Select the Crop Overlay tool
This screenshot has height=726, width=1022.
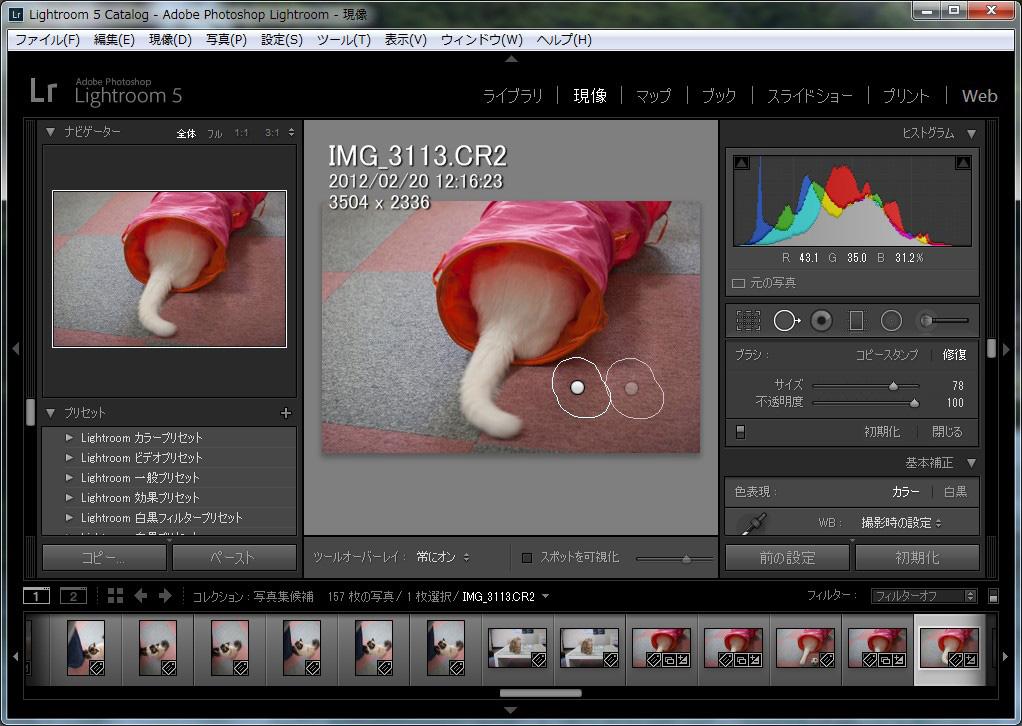click(748, 321)
